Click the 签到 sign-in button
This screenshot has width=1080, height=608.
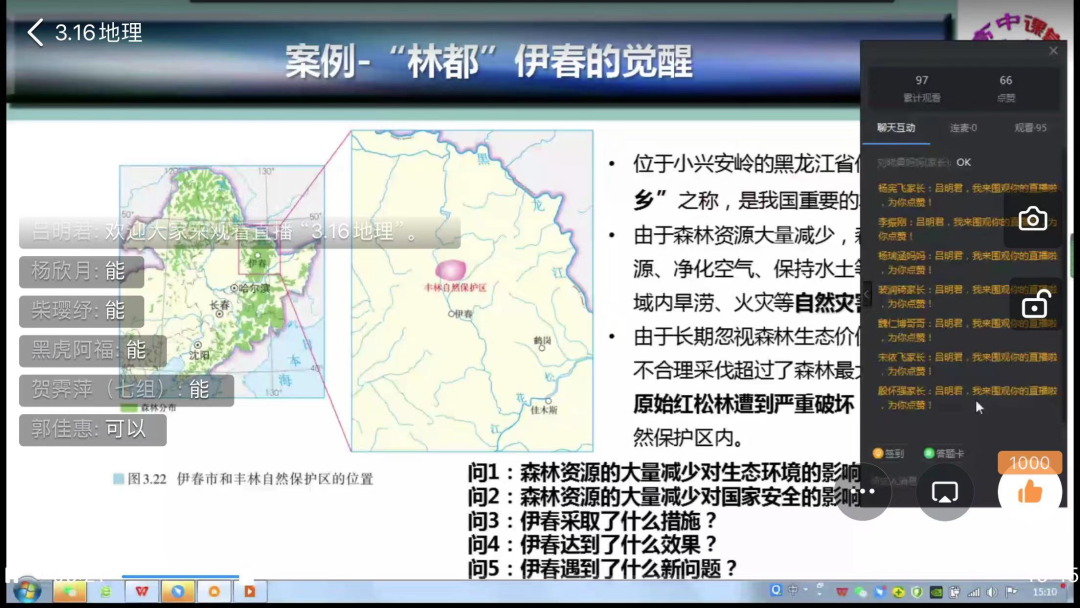(x=888, y=453)
